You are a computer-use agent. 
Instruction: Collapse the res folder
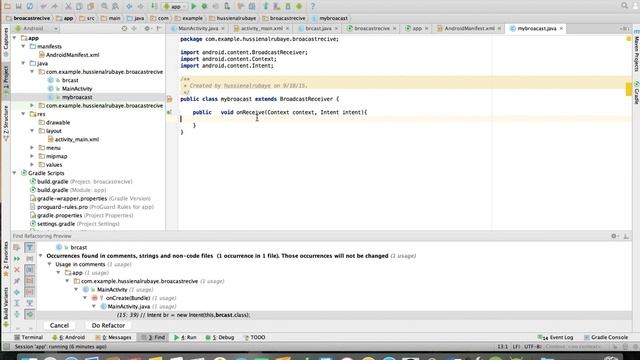[x=23, y=114]
